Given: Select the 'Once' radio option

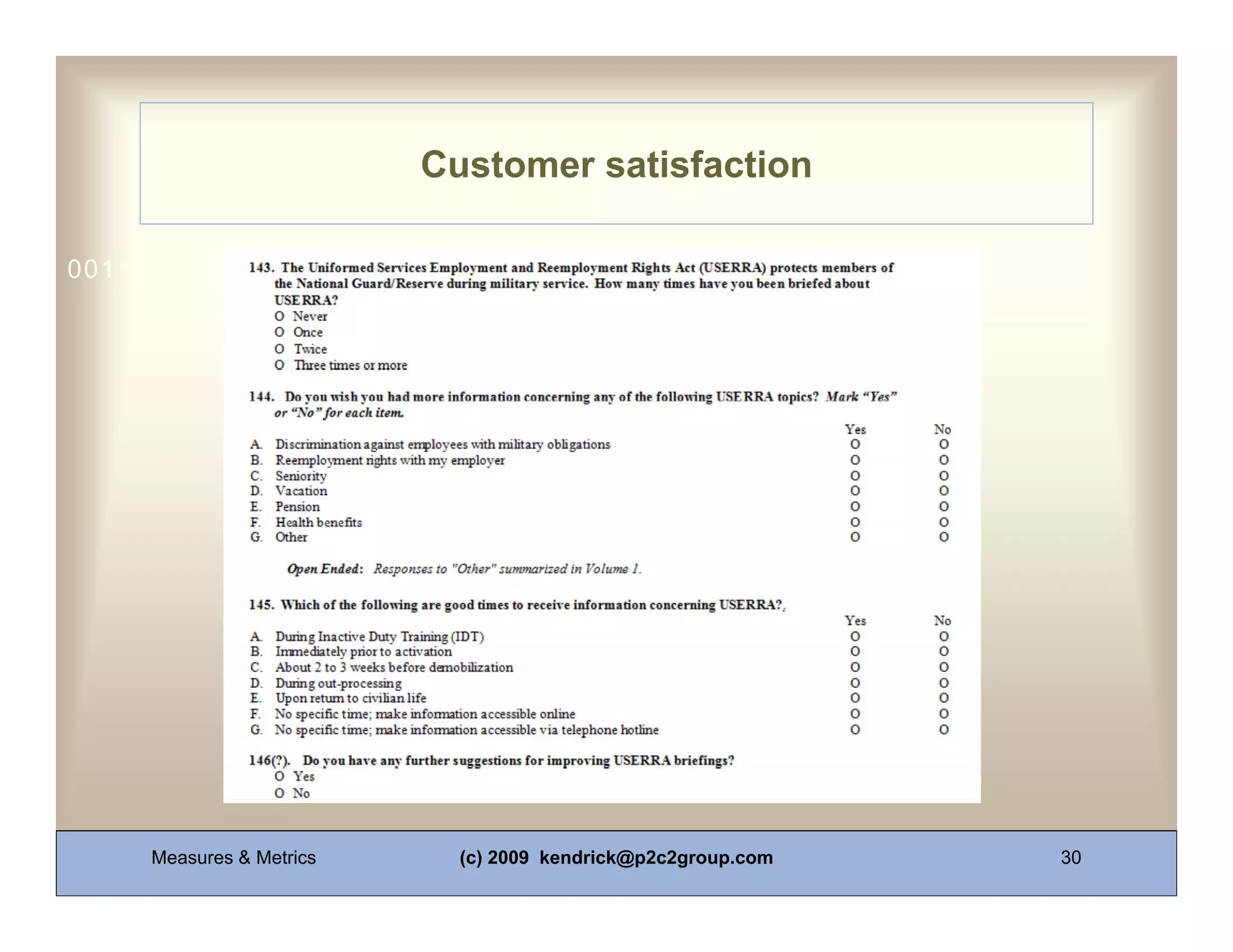Looking at the screenshot, I should point(279,332).
